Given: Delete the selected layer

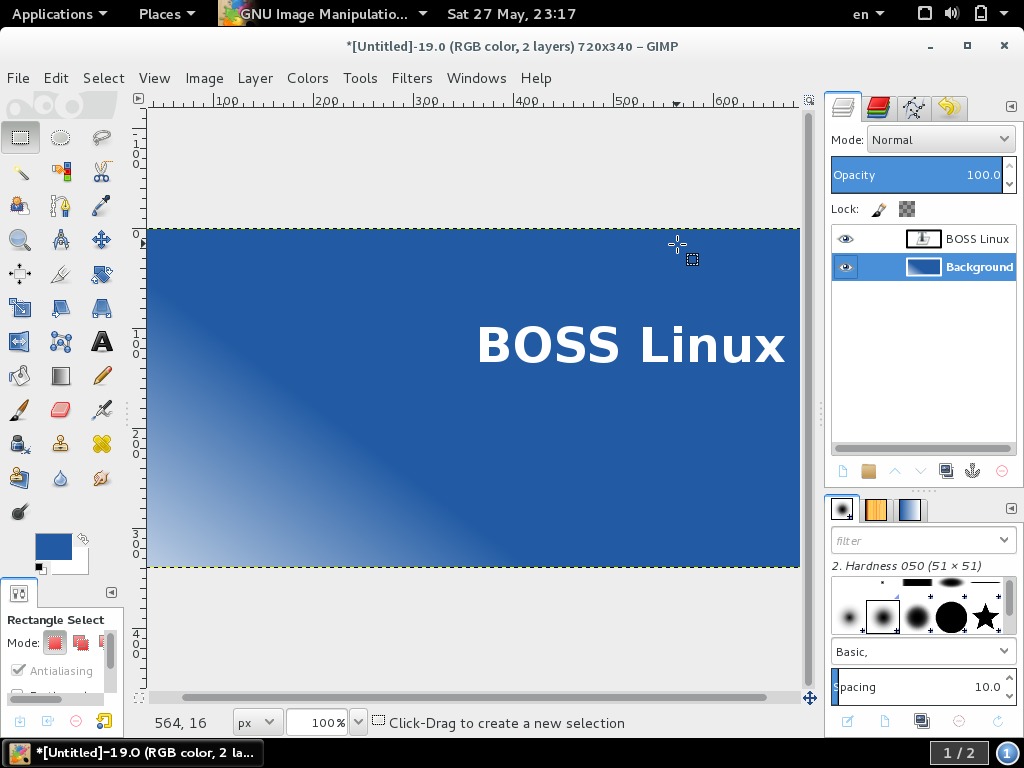Looking at the screenshot, I should point(1002,470).
